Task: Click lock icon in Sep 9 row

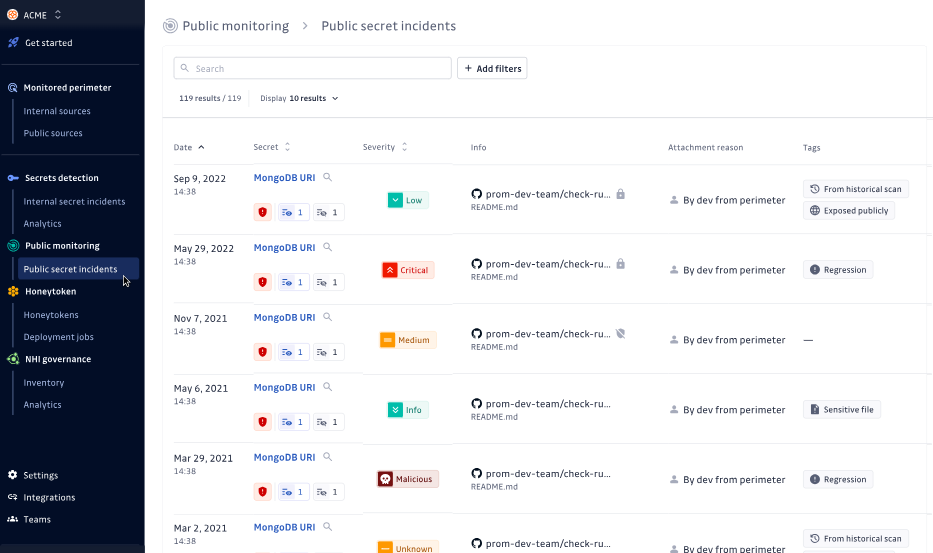Action: [x=621, y=194]
